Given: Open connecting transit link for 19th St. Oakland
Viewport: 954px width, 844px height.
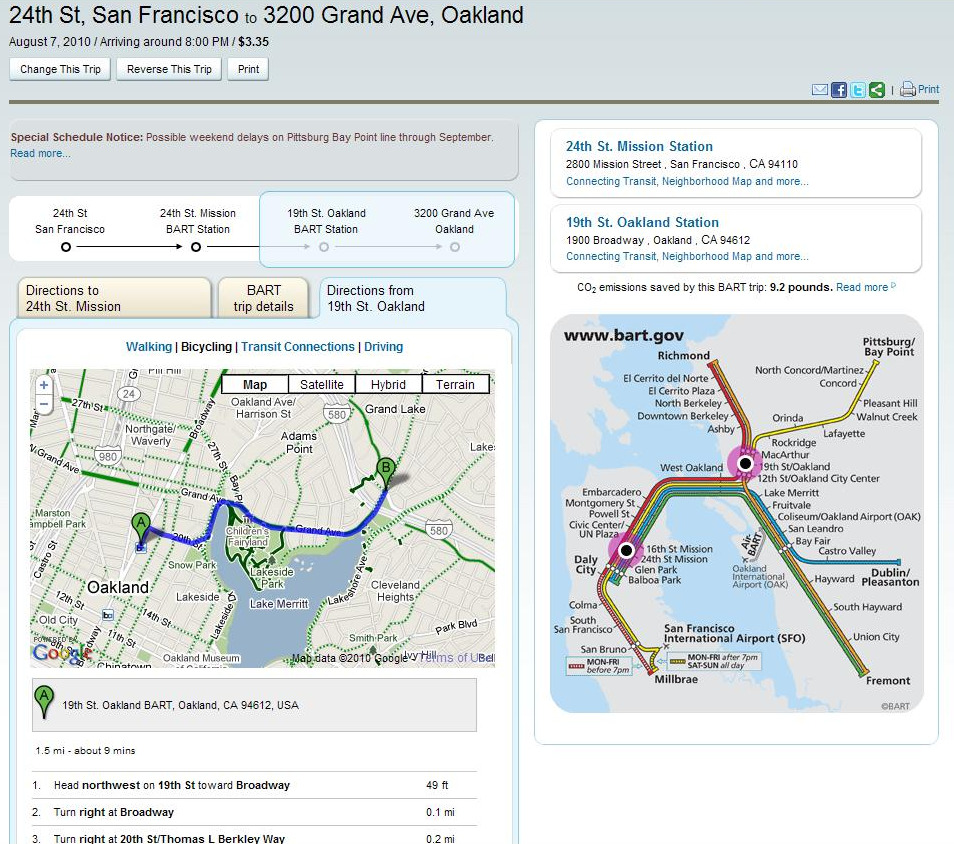Looking at the screenshot, I should (x=687, y=257).
